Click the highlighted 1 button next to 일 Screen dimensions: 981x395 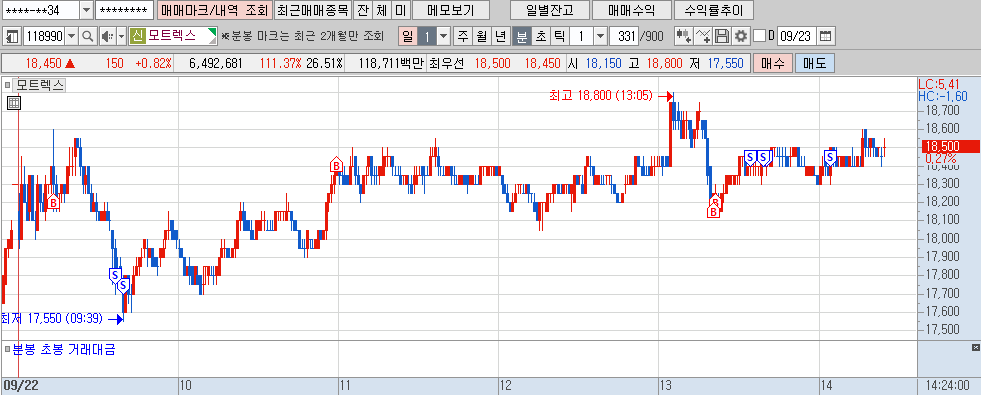427,36
